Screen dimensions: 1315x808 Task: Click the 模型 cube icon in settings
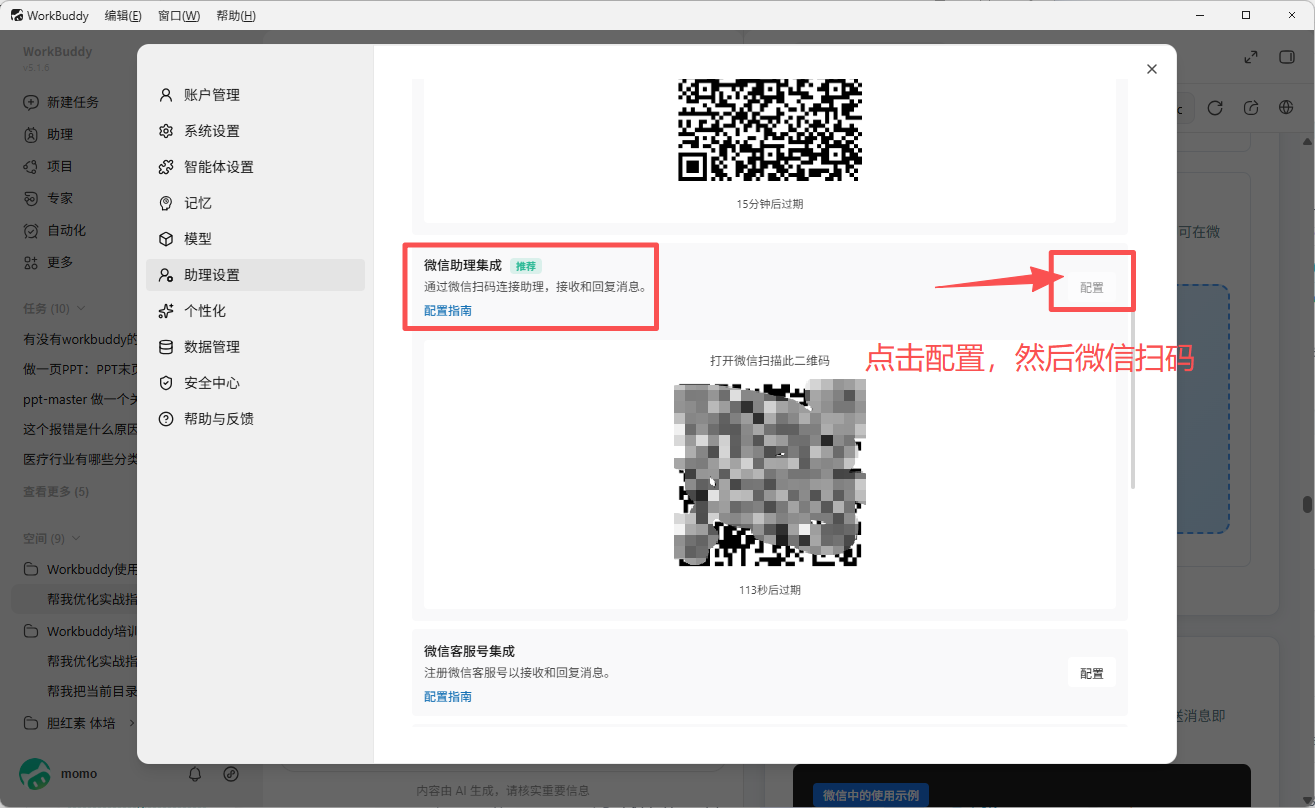tap(166, 239)
